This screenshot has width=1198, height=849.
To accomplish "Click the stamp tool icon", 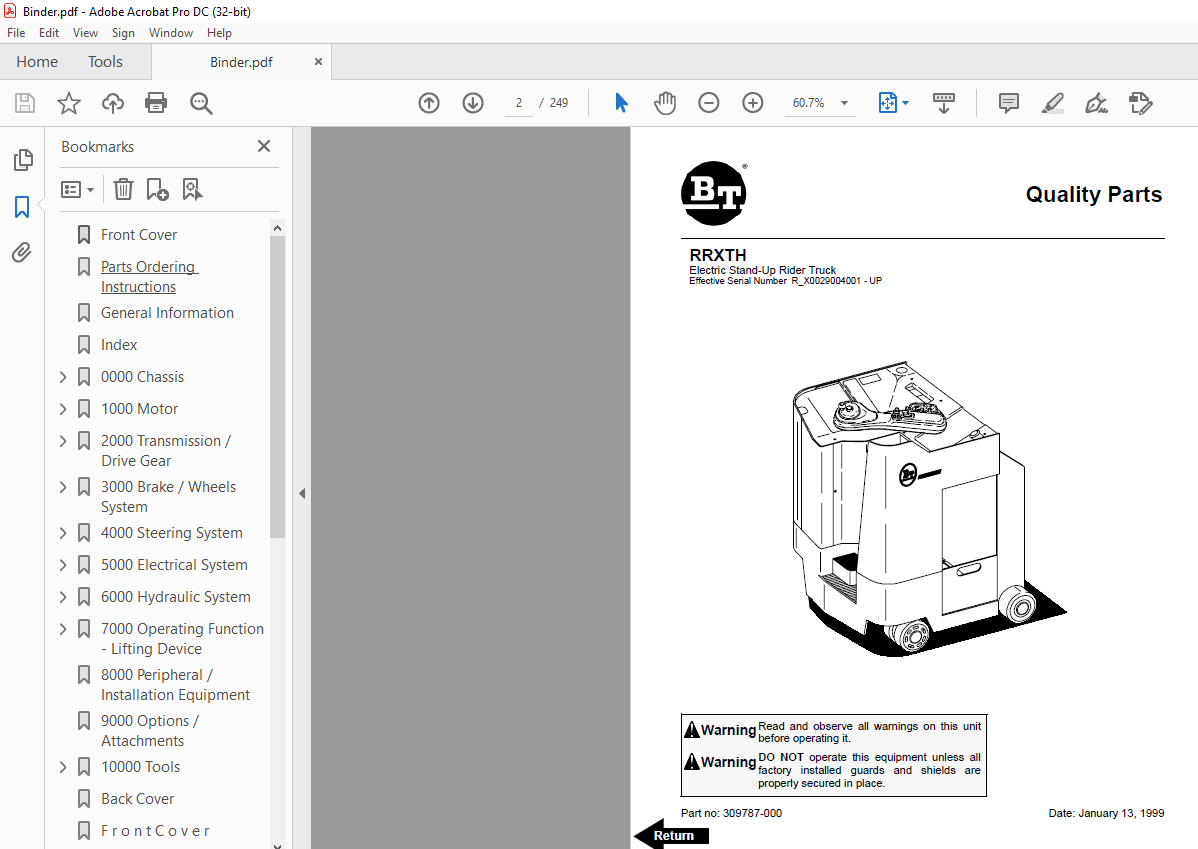I will coord(1141,103).
